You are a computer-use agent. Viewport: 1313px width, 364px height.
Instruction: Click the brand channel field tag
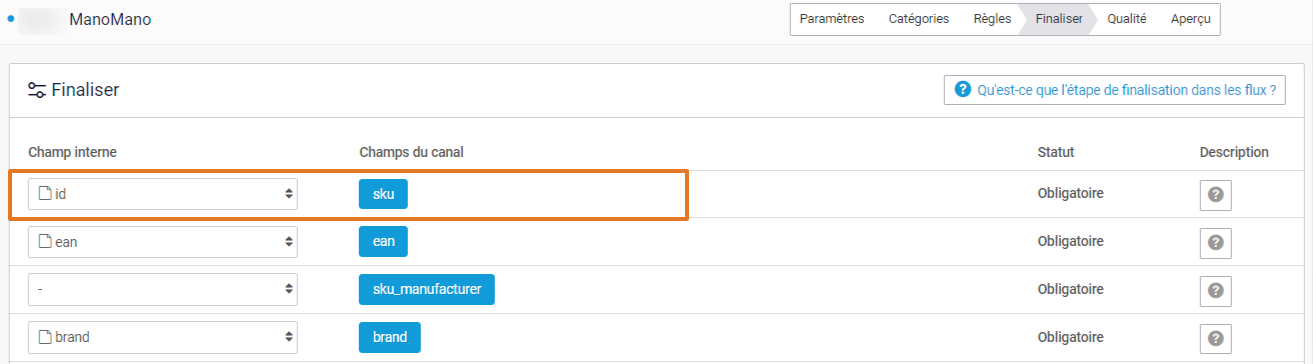(x=390, y=337)
